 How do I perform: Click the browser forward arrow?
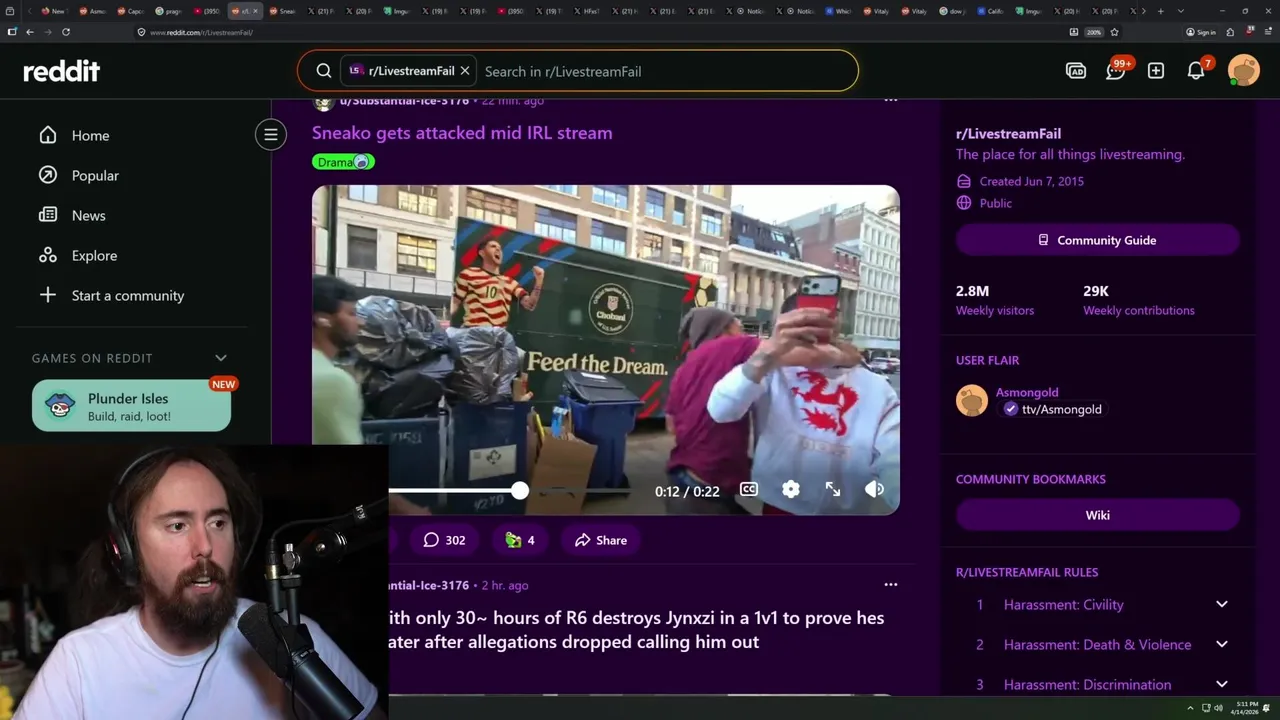point(47,32)
